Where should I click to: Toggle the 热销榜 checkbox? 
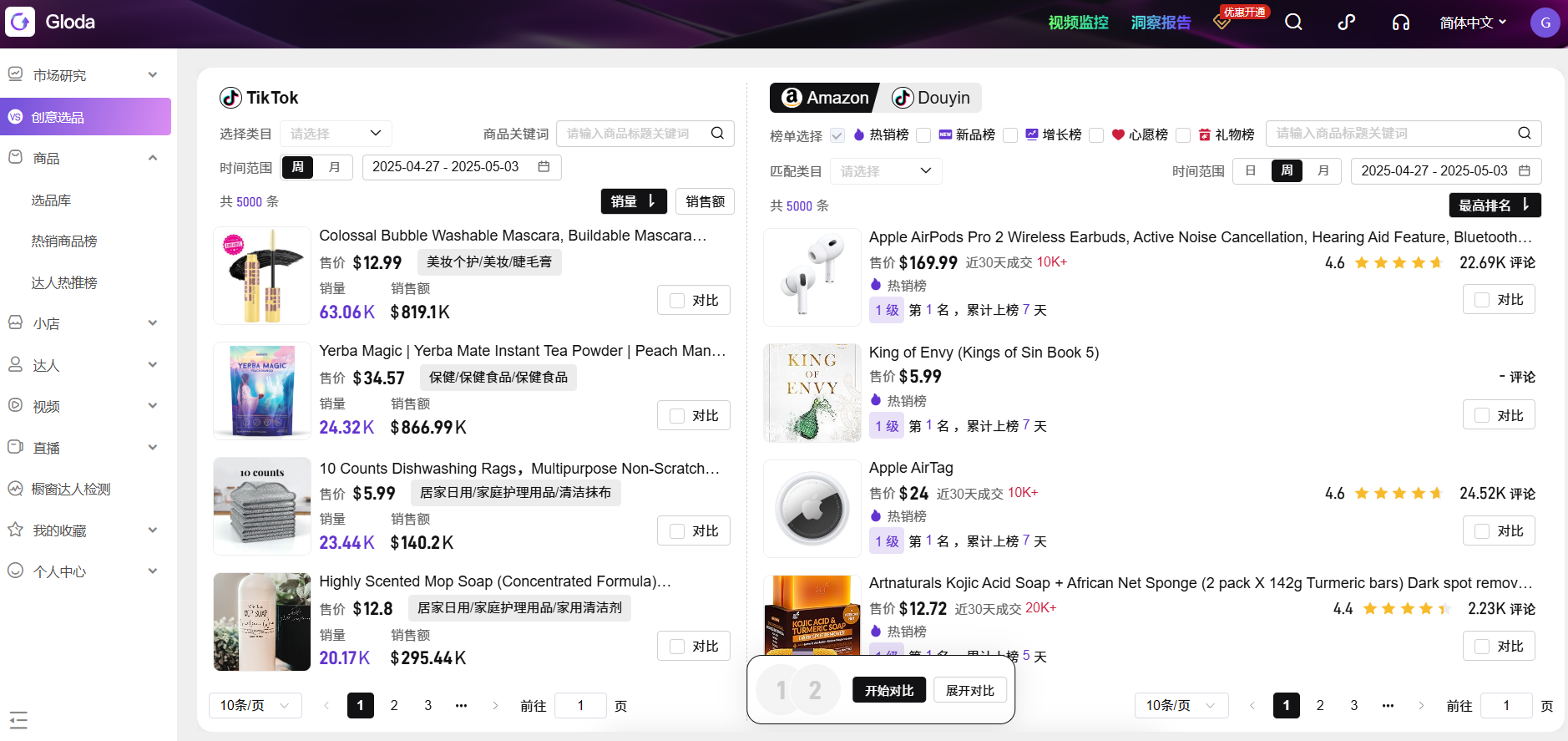point(837,135)
